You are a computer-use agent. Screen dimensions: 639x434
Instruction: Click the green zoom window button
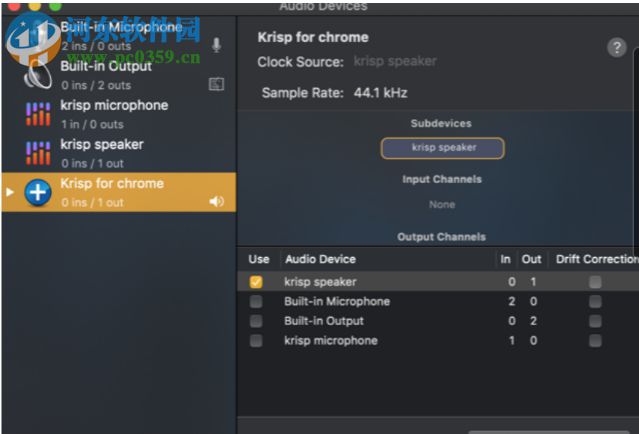[x=55, y=6]
